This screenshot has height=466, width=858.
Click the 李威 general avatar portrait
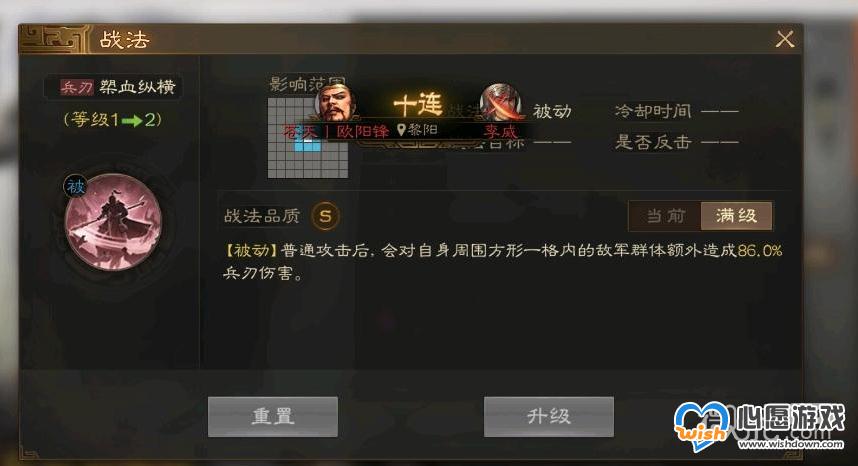(x=499, y=102)
